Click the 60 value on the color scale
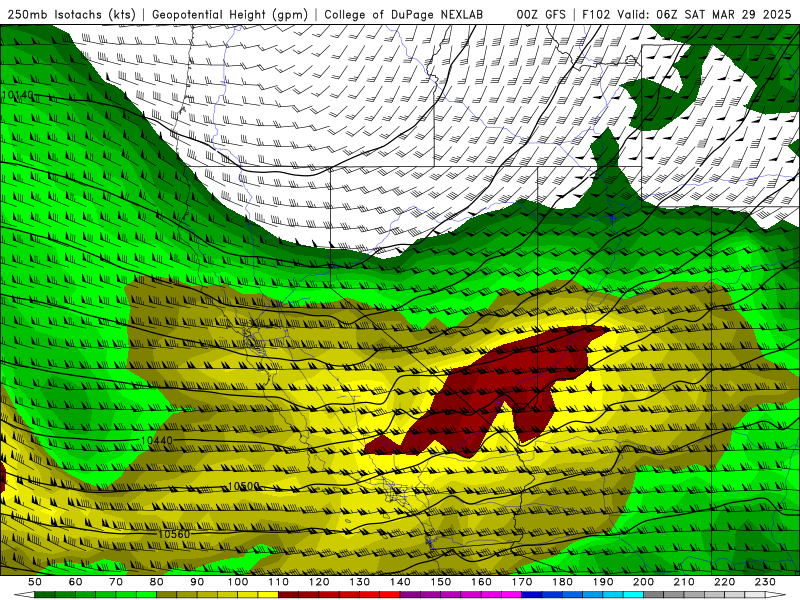 (75, 582)
